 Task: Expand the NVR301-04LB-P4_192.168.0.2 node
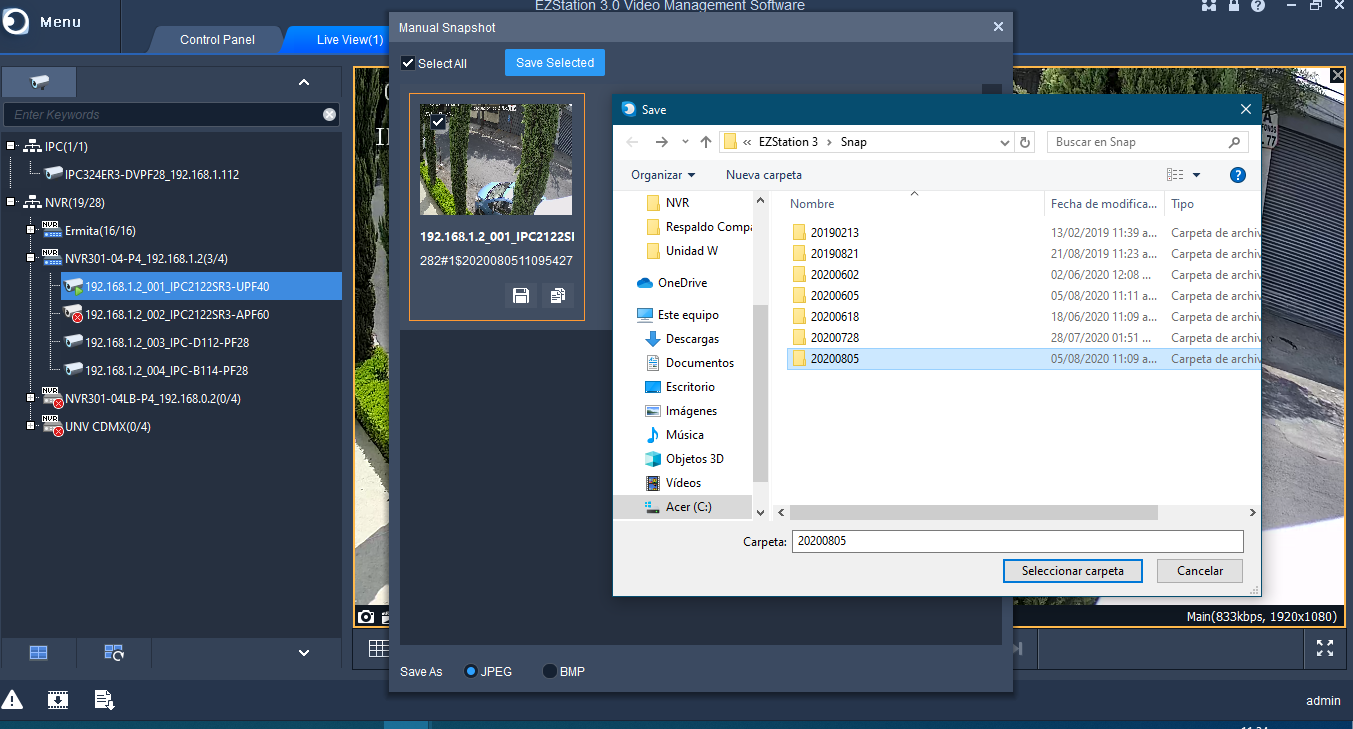pyautogui.click(x=31, y=398)
